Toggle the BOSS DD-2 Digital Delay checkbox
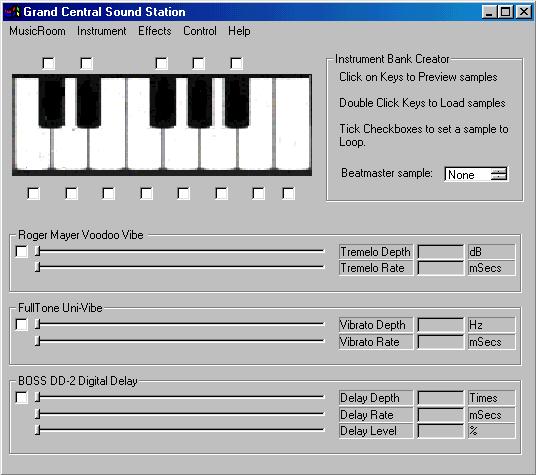Image resolution: width=536 pixels, height=475 pixels. tap(22, 397)
